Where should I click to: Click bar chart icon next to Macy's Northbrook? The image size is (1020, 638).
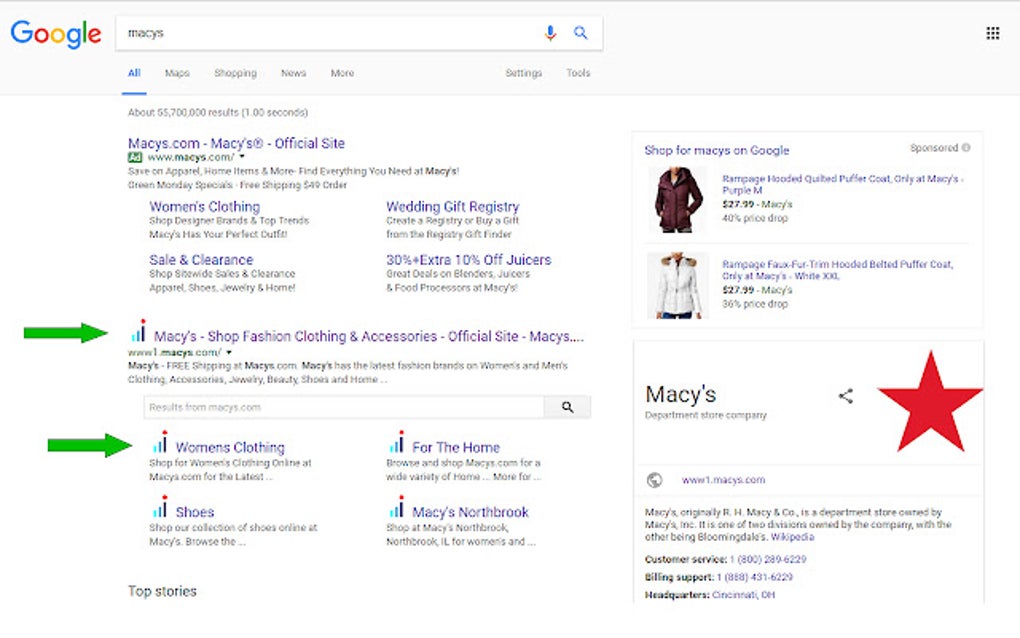coord(397,506)
